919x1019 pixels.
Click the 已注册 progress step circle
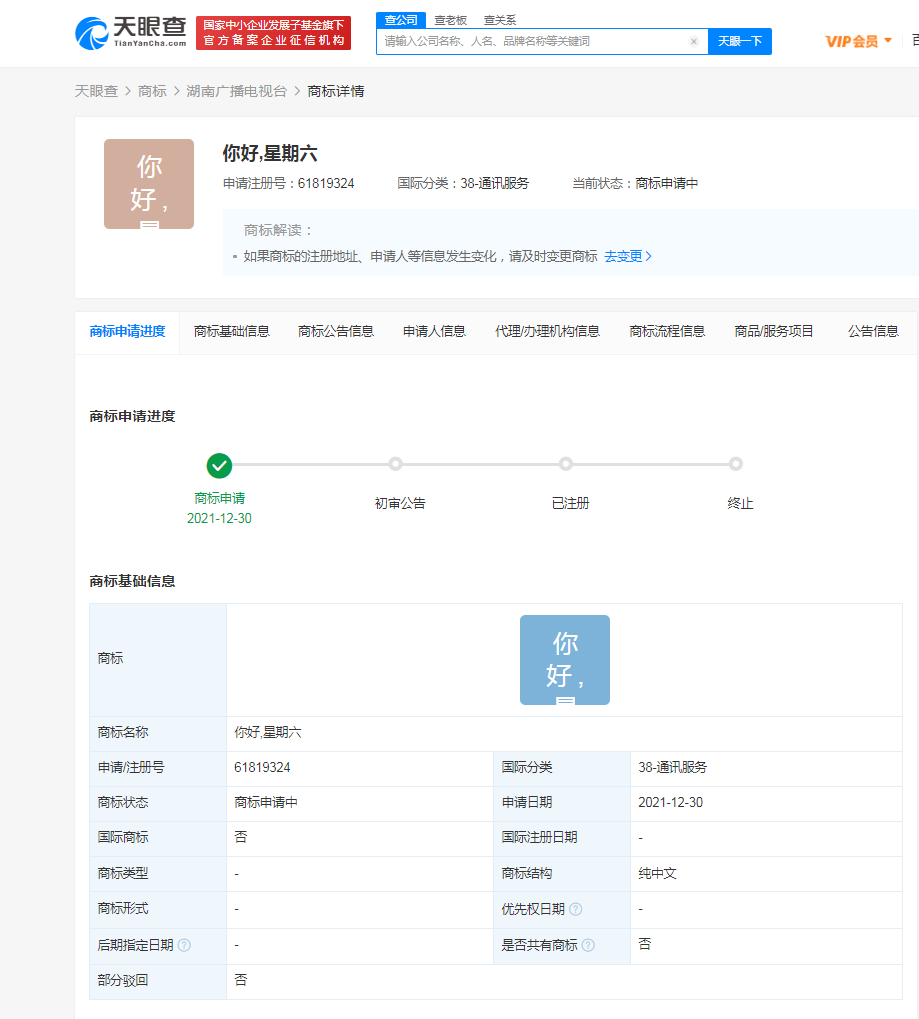tap(566, 464)
